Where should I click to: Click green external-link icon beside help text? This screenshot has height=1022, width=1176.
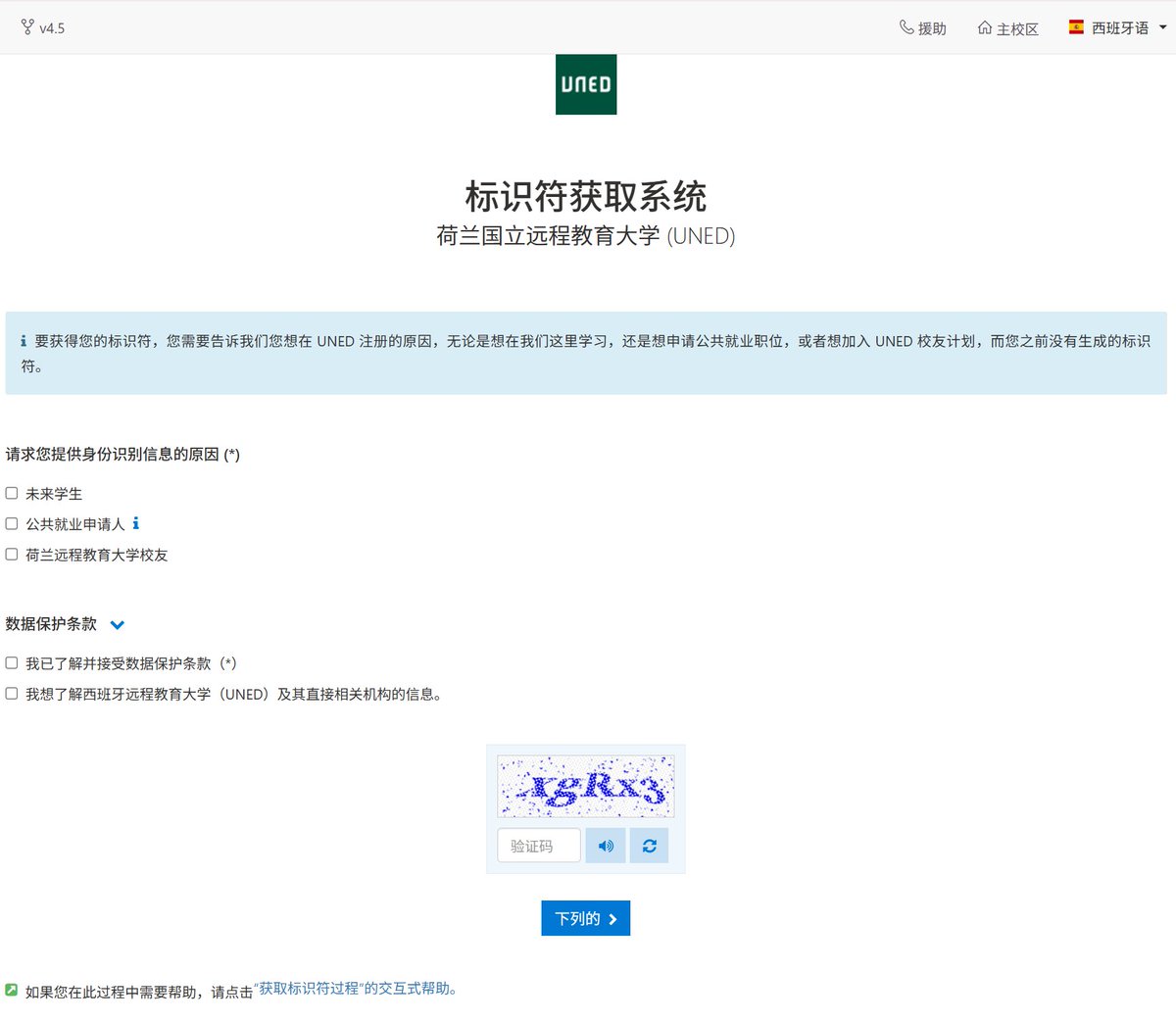[12, 990]
